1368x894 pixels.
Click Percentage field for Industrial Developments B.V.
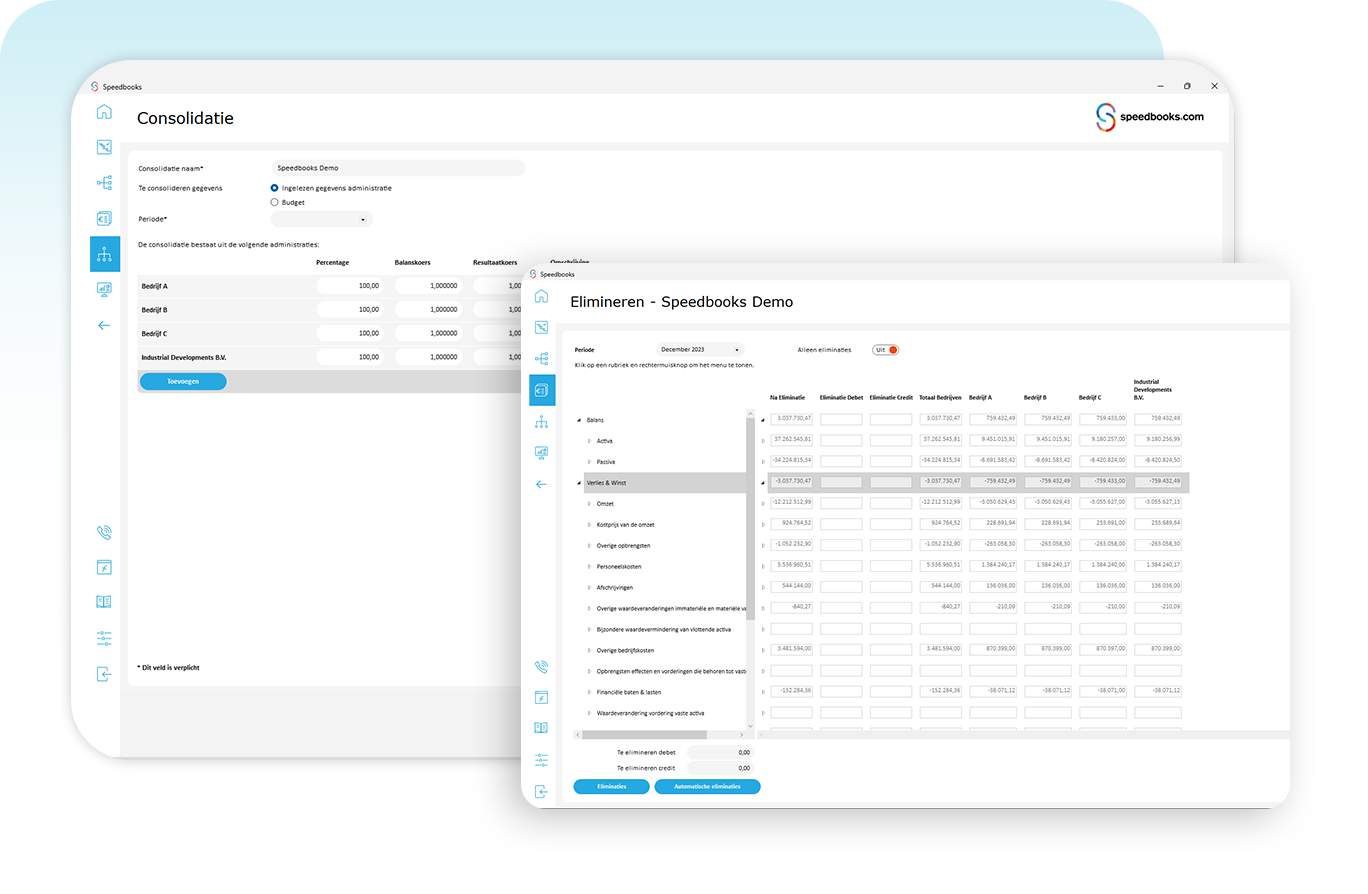click(x=350, y=357)
